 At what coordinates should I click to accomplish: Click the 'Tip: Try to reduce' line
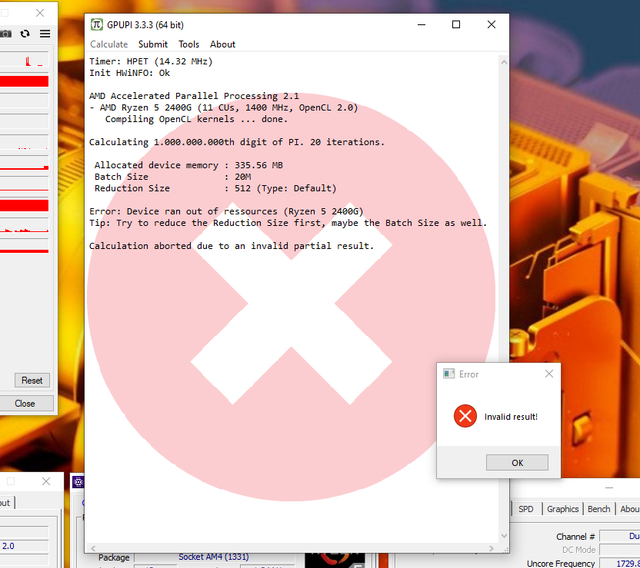288,223
